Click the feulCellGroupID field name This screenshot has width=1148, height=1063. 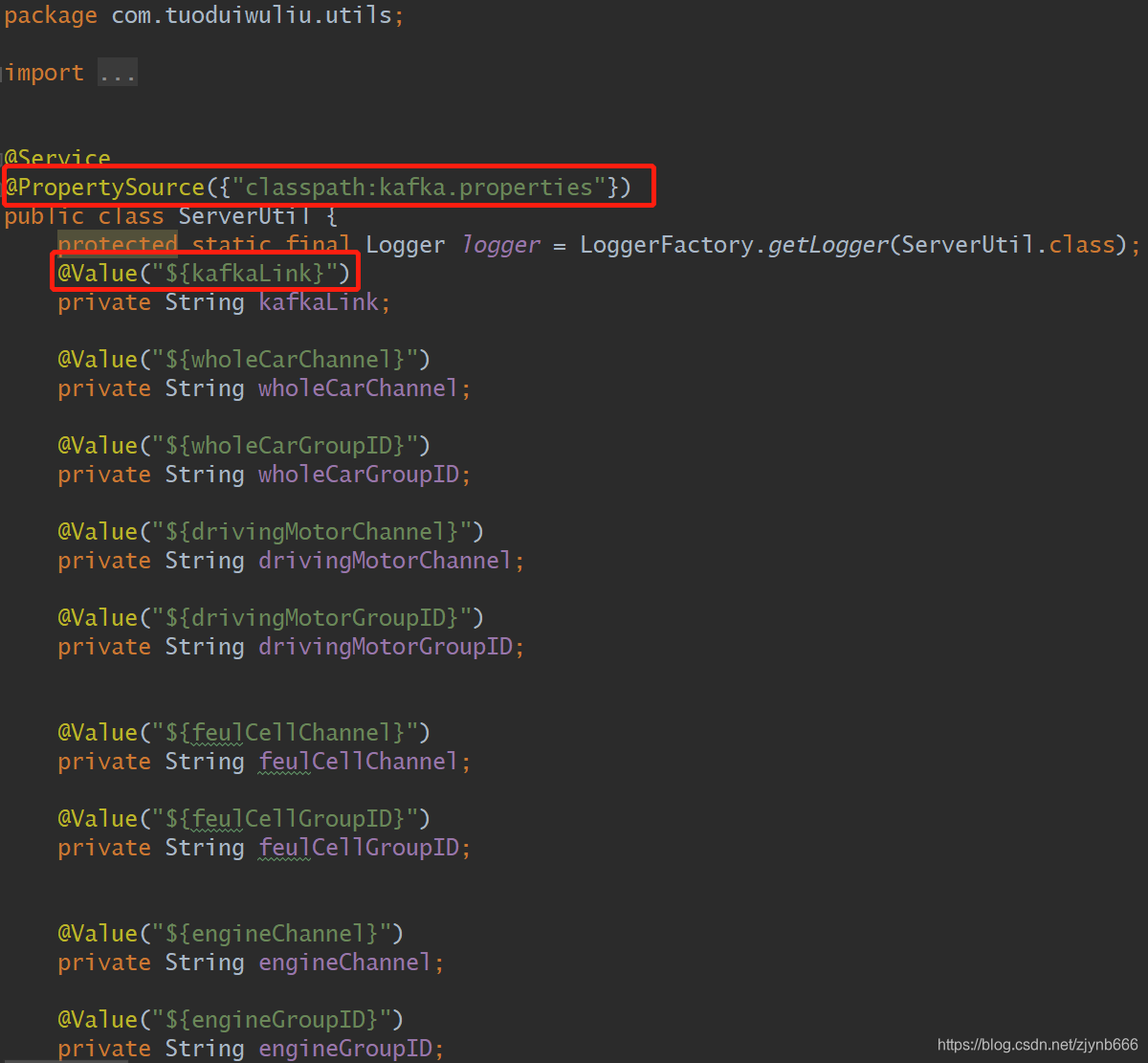coord(359,848)
